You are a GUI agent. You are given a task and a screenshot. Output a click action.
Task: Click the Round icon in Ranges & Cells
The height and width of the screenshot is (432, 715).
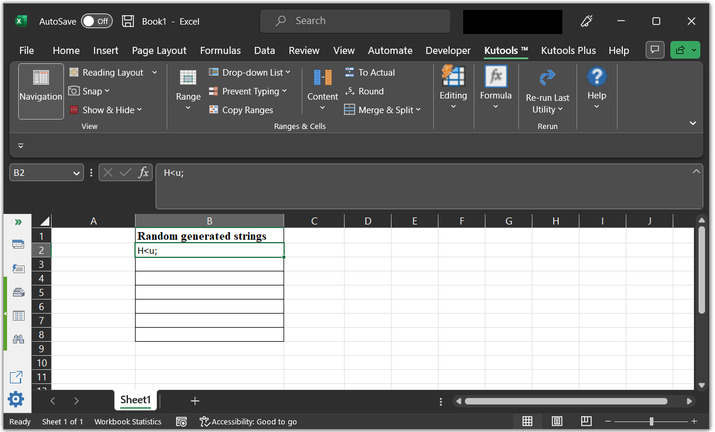pyautogui.click(x=350, y=91)
